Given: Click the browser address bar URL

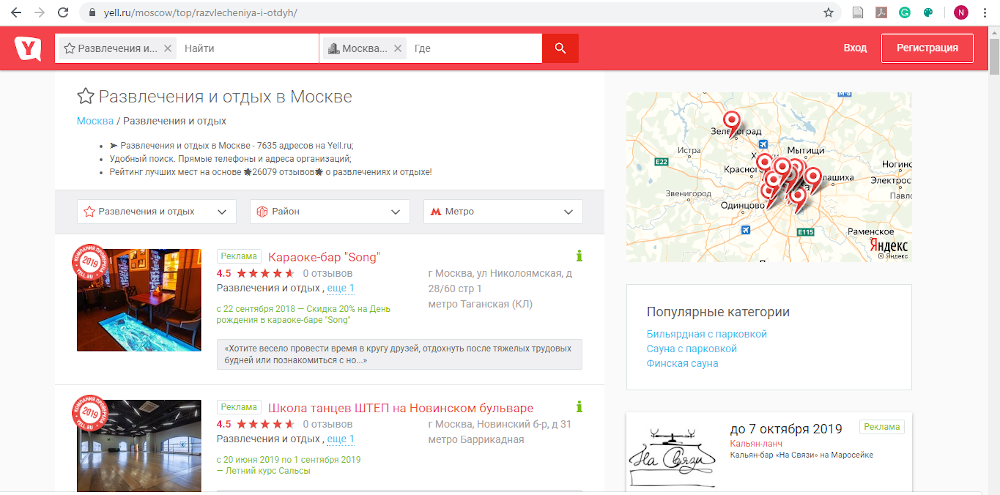Looking at the screenshot, I should point(201,12).
